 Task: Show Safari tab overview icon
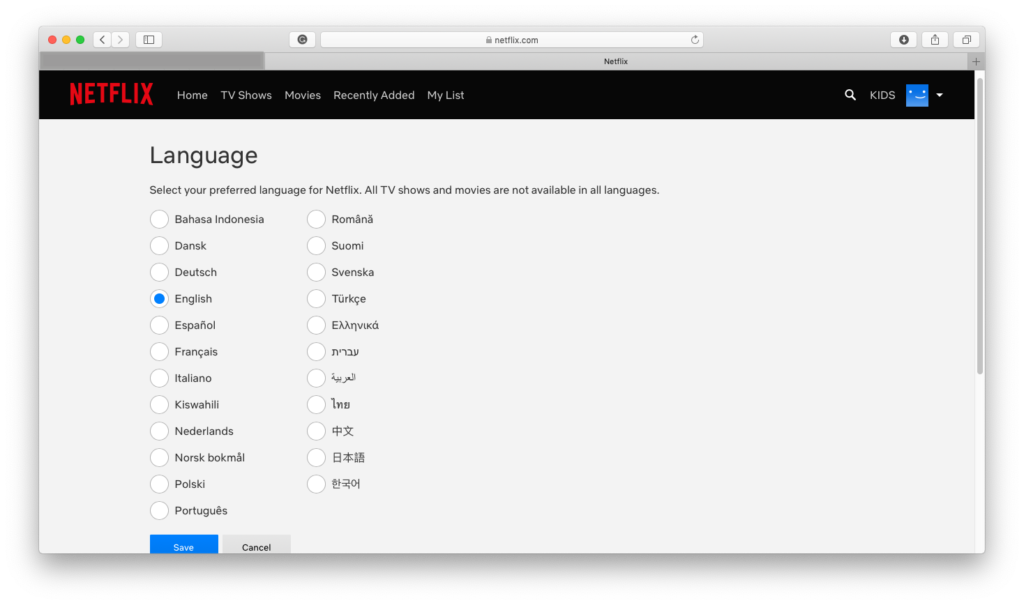[x=966, y=40]
